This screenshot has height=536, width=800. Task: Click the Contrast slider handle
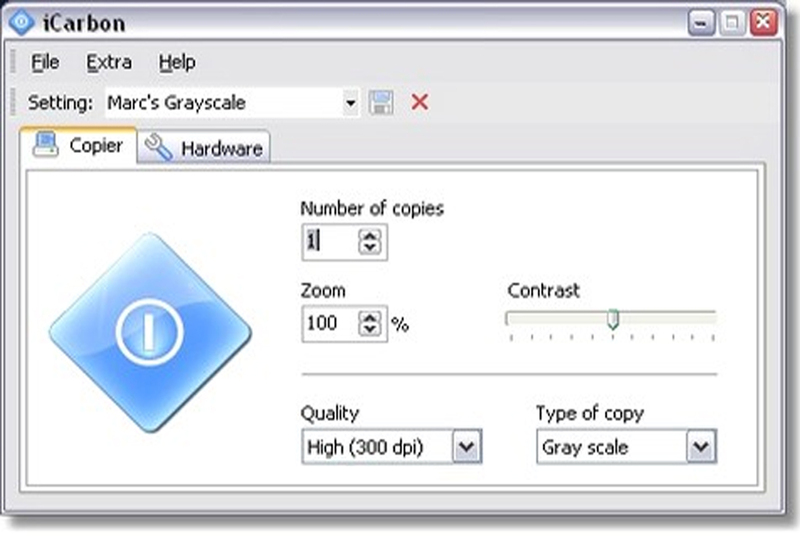(613, 319)
